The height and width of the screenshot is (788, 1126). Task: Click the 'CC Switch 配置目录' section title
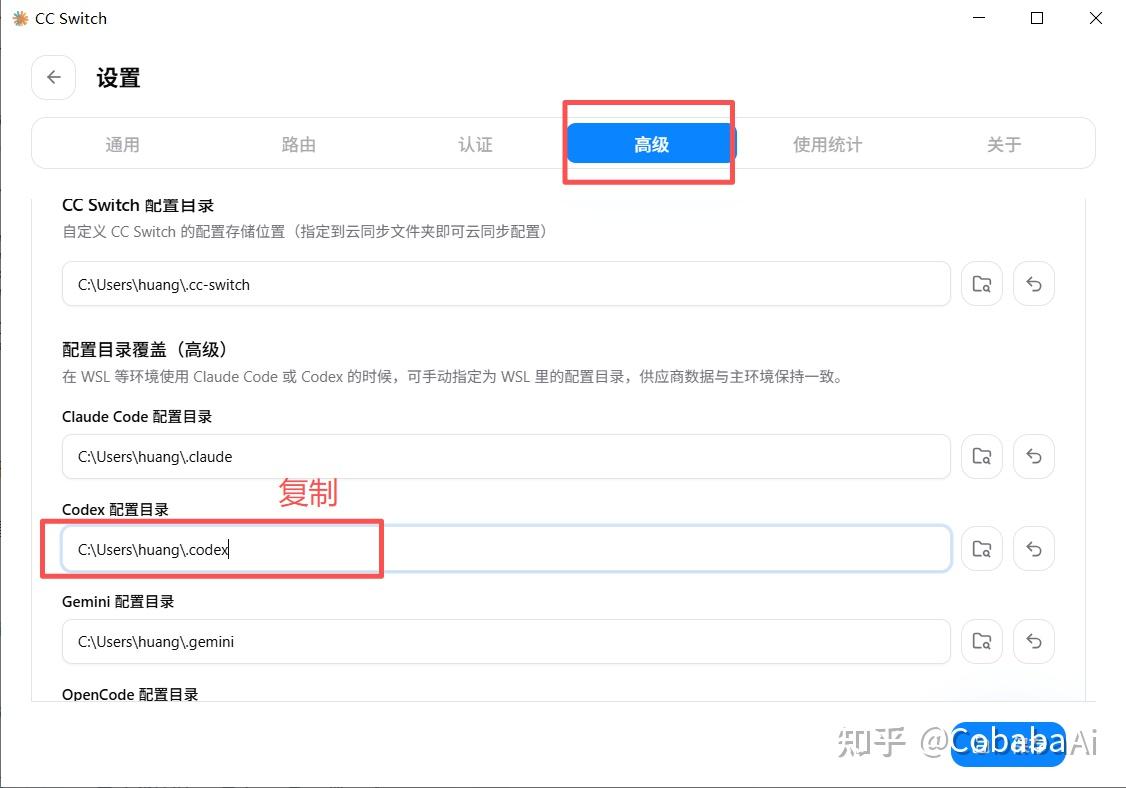pos(138,205)
